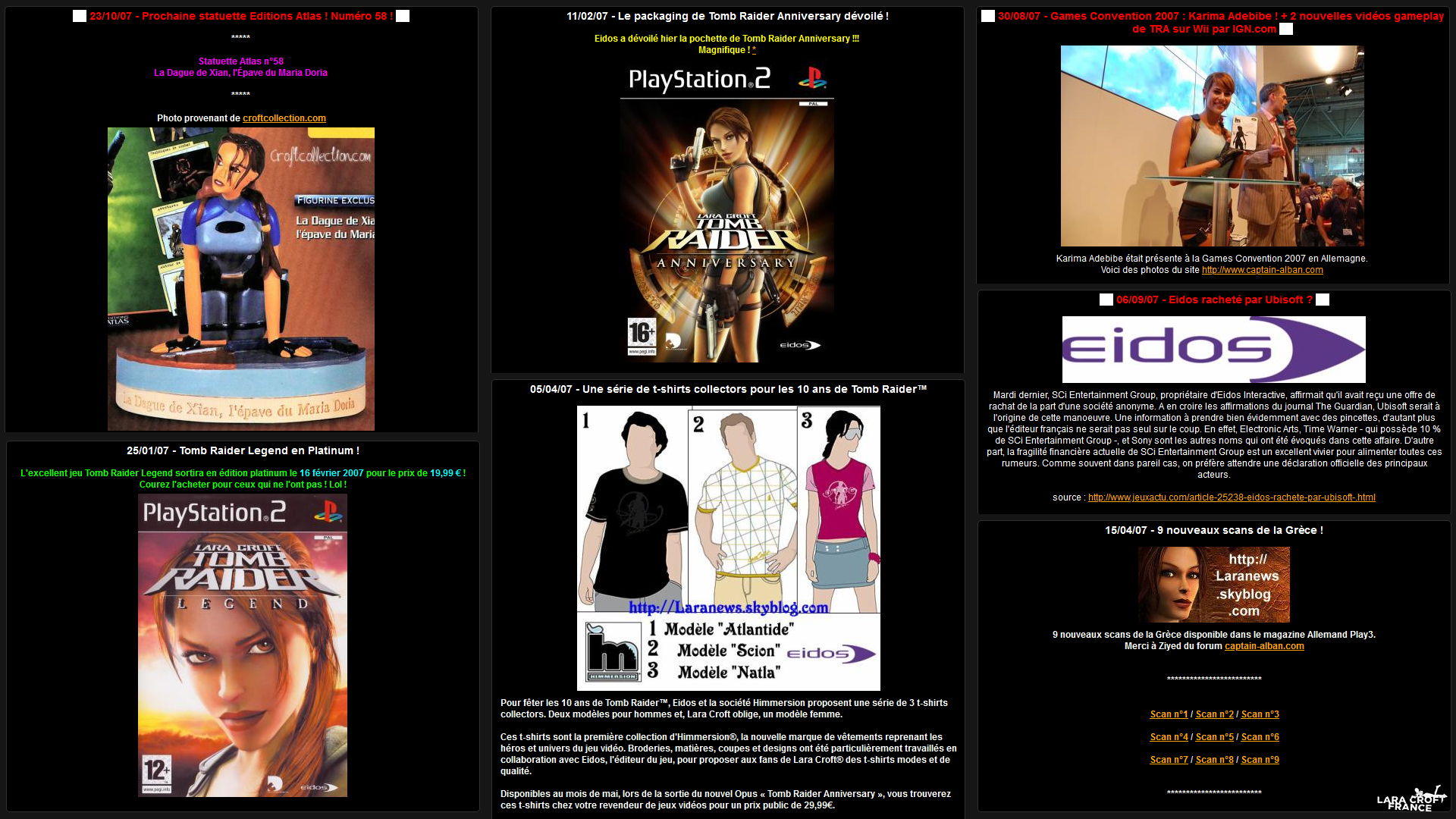Click the Tomb Raider Anniversary PS2 cover
Image resolution: width=1456 pixels, height=819 pixels.
click(727, 212)
